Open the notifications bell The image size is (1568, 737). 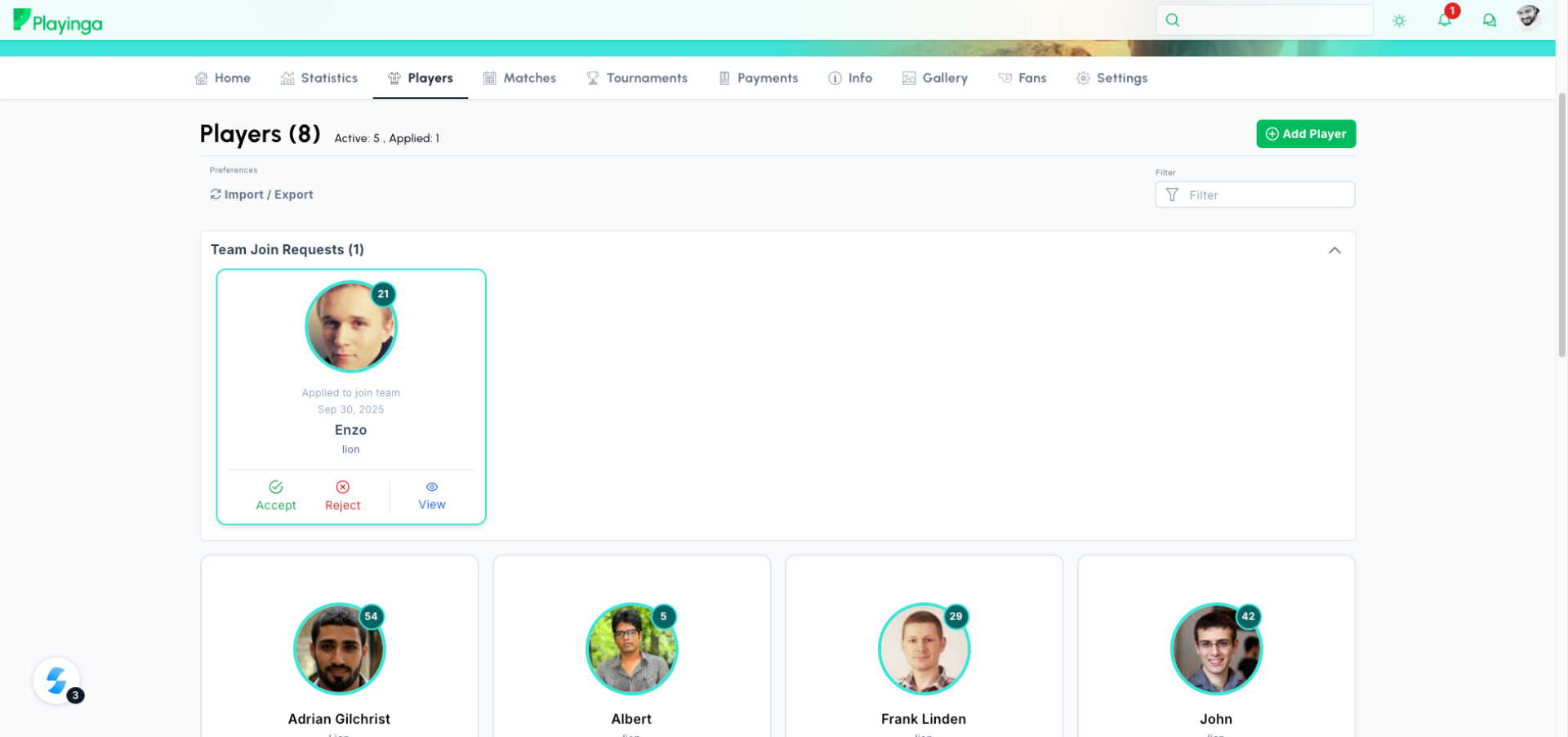(x=1444, y=20)
